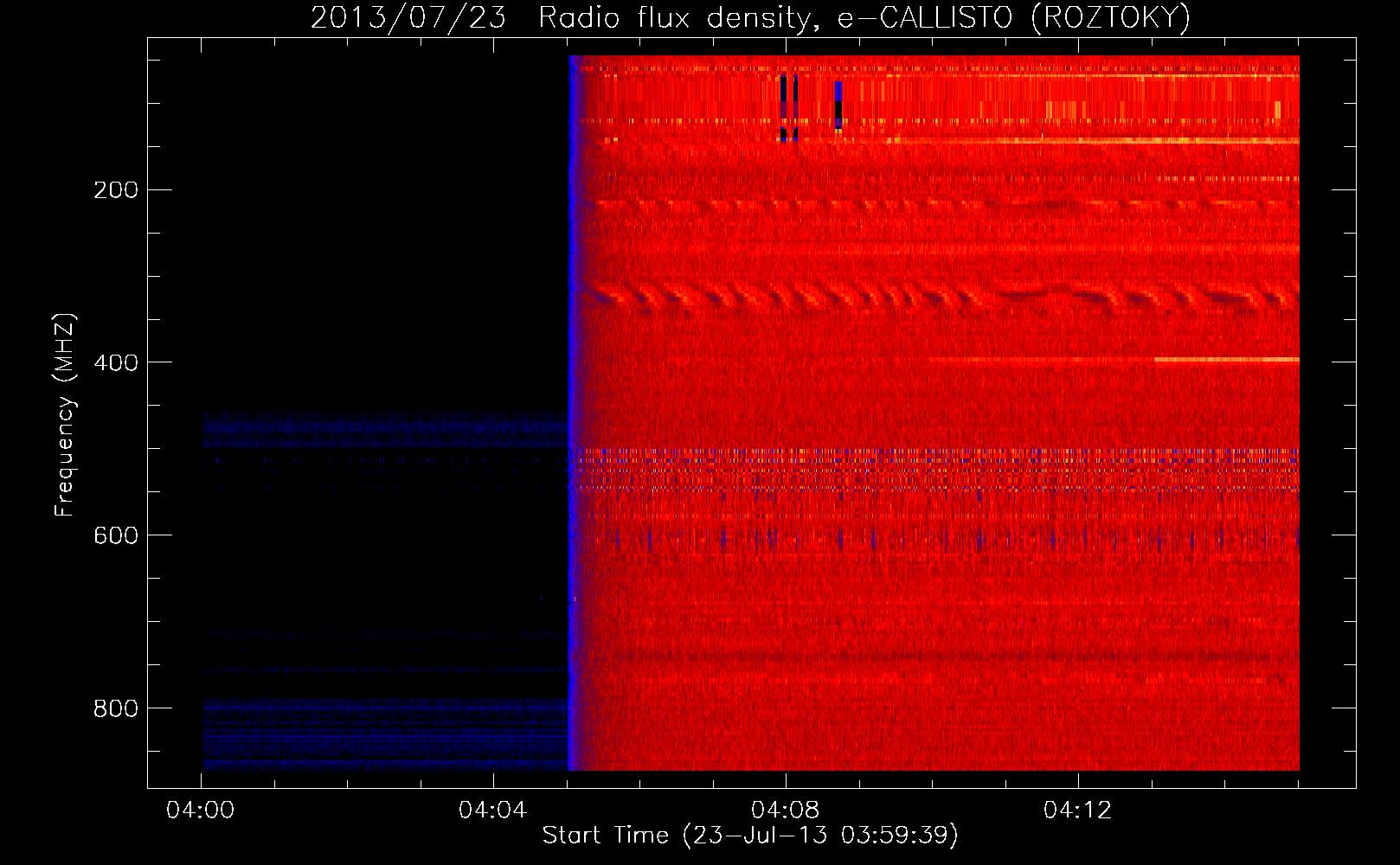Image resolution: width=1400 pixels, height=865 pixels.
Task: Click the 04:00 time tick label
Action: coord(201,811)
